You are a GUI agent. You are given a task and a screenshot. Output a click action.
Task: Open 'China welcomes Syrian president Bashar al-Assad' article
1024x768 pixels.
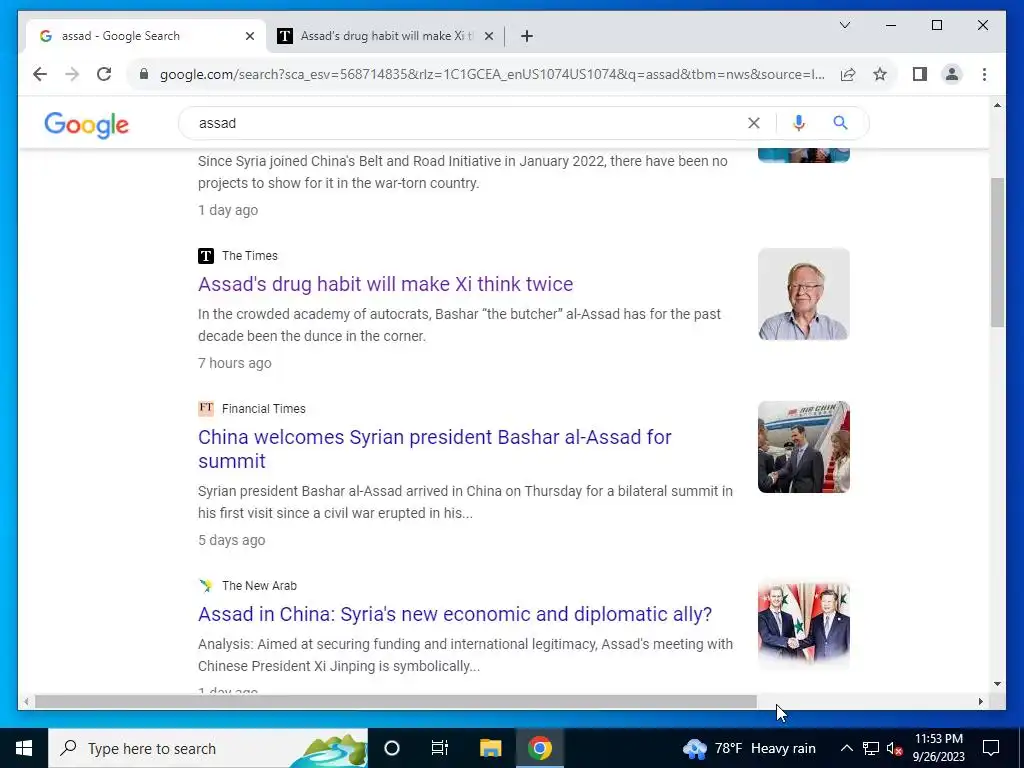click(x=434, y=449)
